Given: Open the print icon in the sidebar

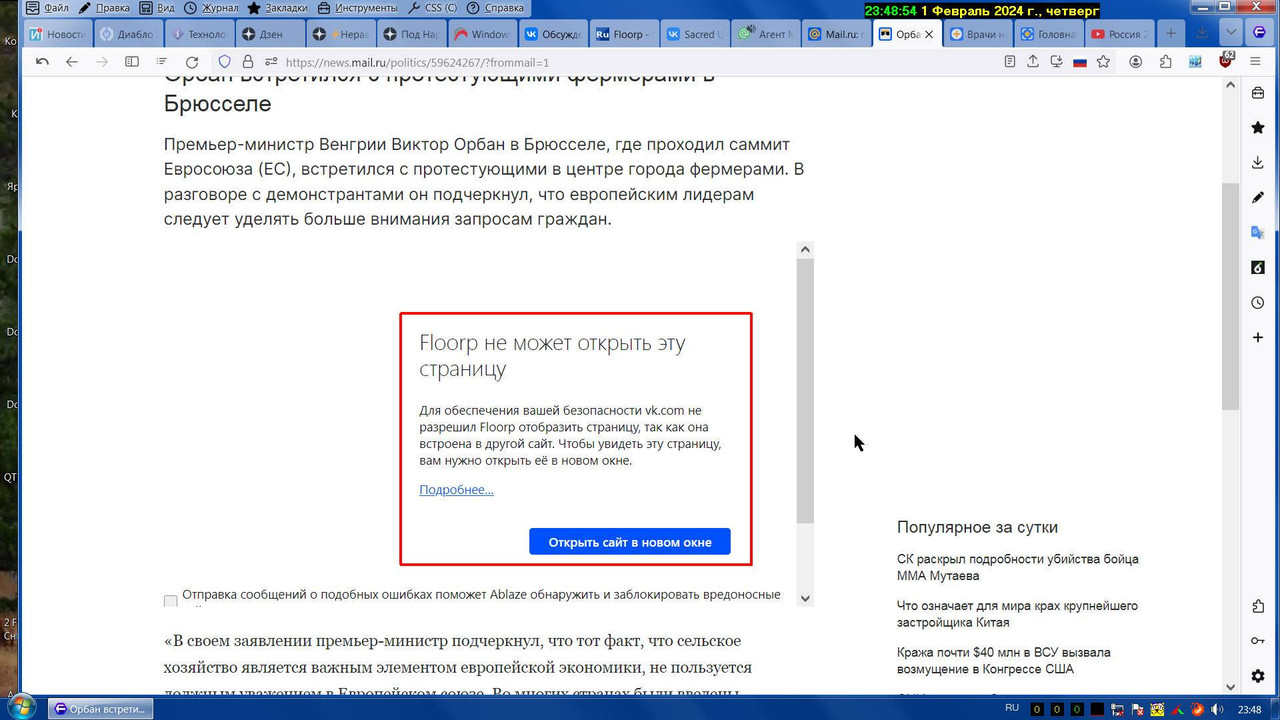Looking at the screenshot, I should (1257, 91).
